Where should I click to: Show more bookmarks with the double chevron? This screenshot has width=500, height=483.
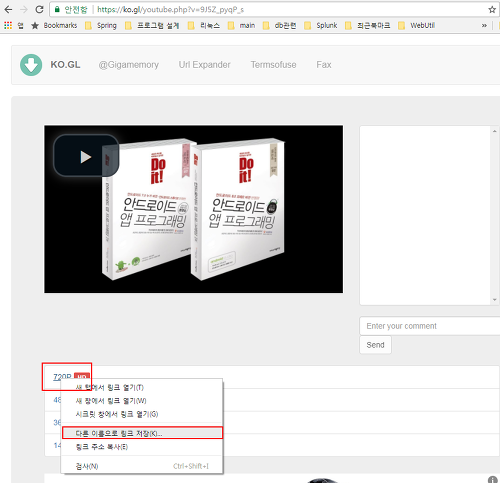tap(484, 25)
